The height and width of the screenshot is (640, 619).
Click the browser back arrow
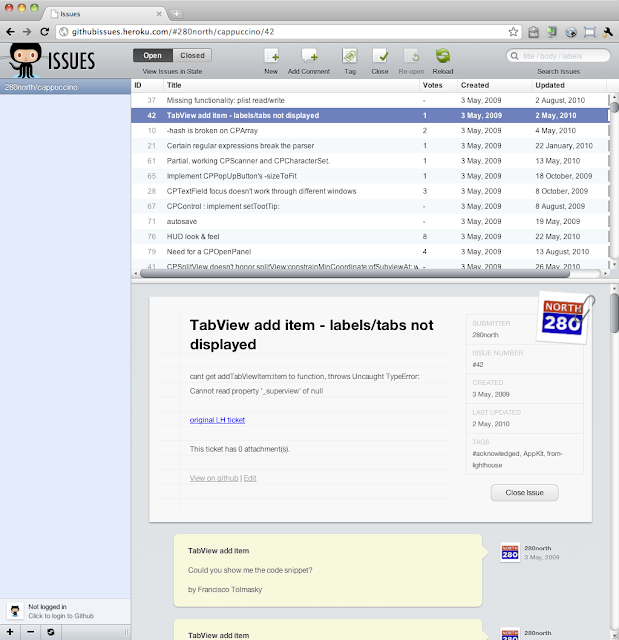pos(11,31)
